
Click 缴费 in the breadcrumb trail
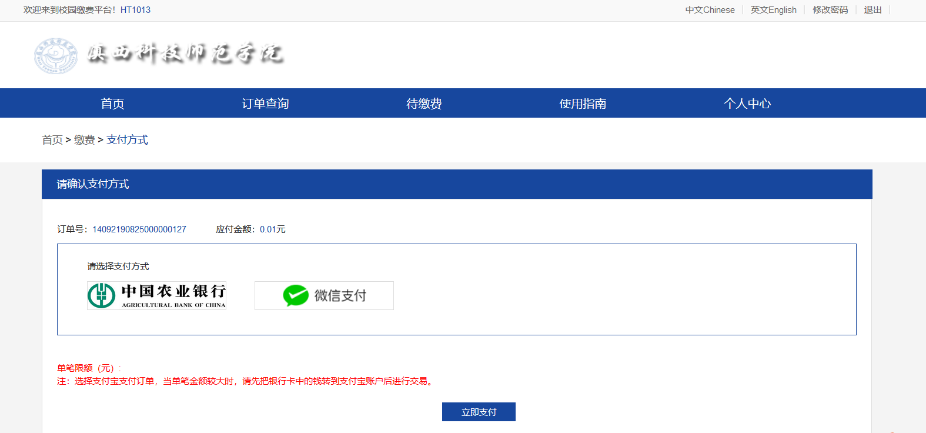click(x=84, y=140)
